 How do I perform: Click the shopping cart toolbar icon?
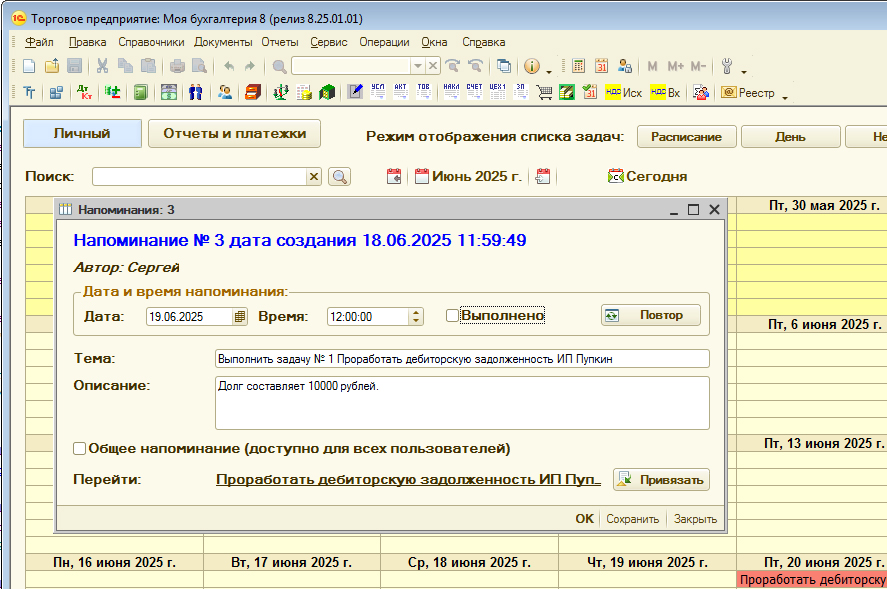(545, 93)
